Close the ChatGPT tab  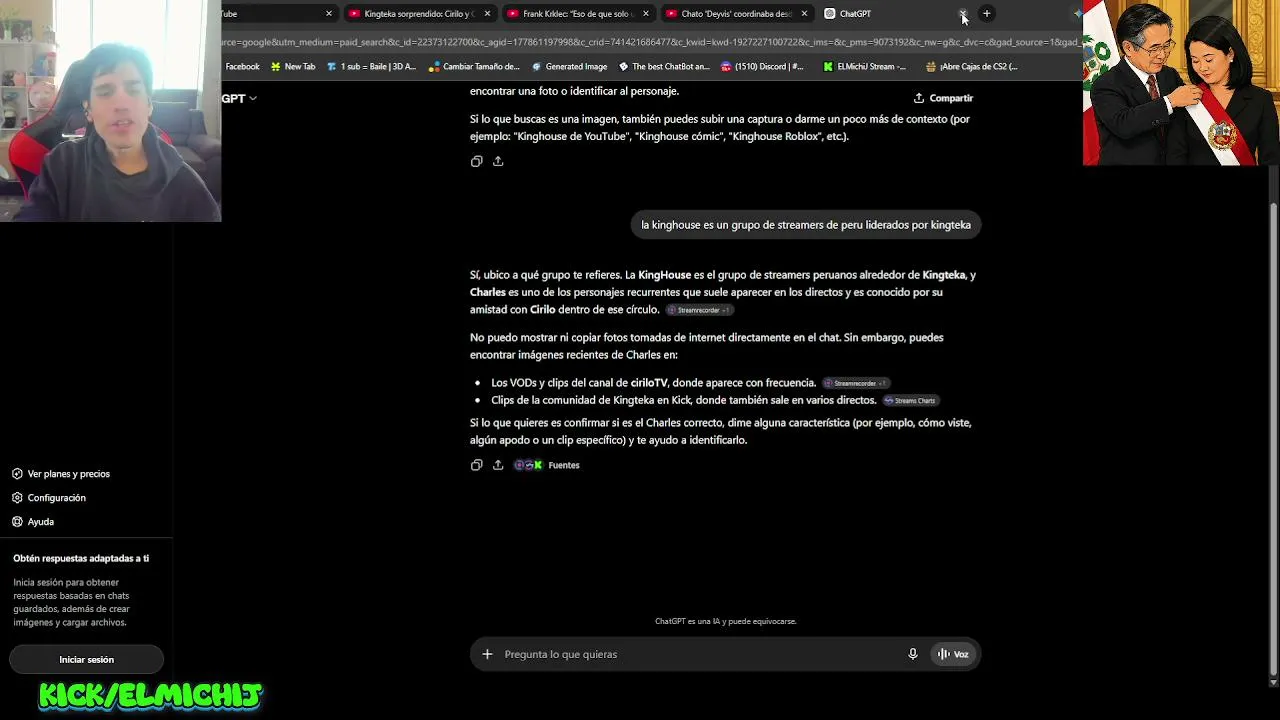pyautogui.click(x=963, y=14)
